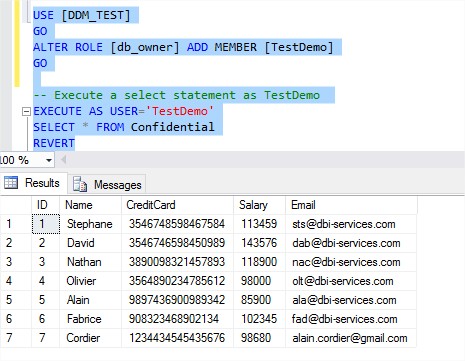Open the zoom percentage dropdown
The width and height of the screenshot is (465, 361).
click(49, 160)
